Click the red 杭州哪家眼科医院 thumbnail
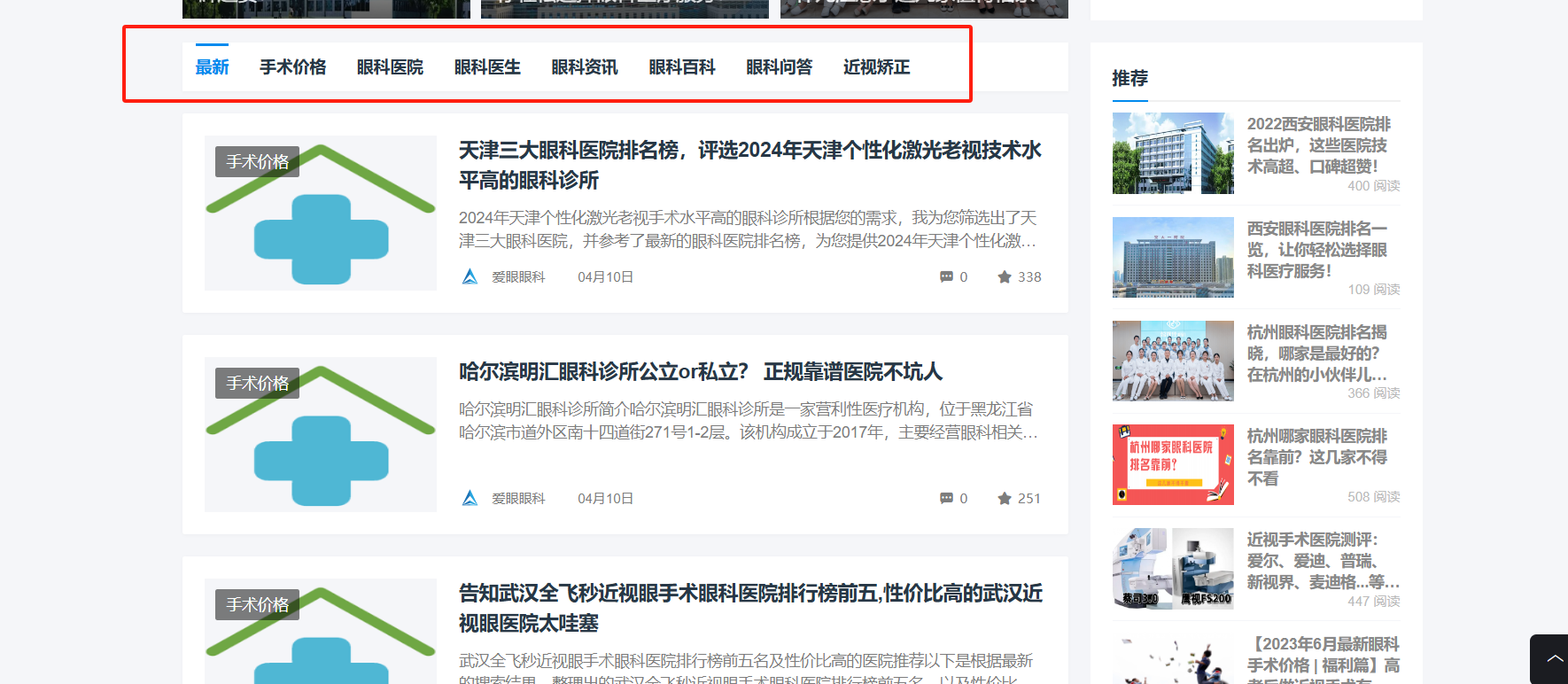 coord(1173,464)
